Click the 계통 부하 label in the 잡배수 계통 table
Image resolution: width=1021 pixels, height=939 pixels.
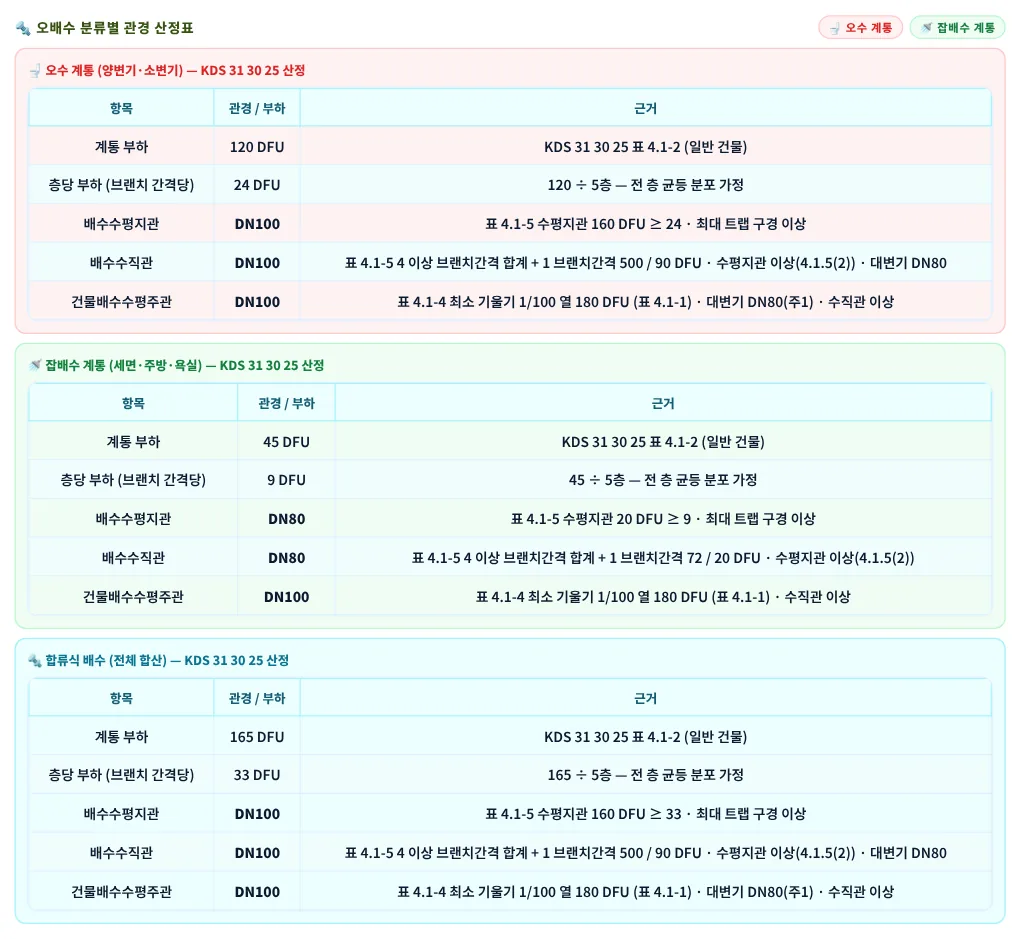coord(133,441)
